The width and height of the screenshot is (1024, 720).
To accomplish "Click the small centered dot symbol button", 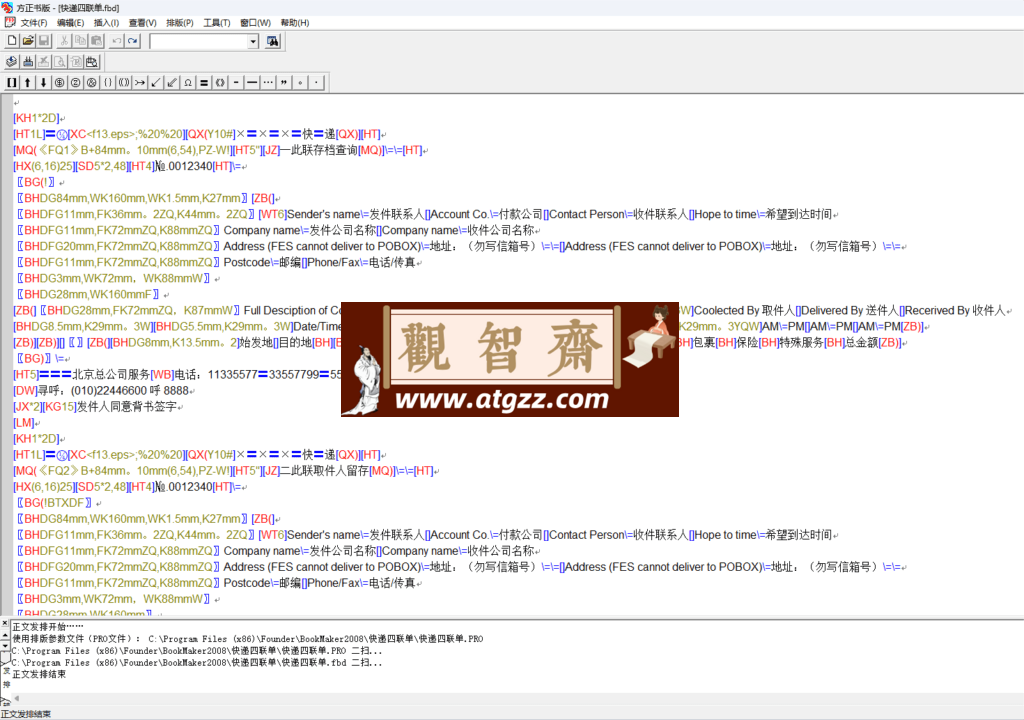I will point(316,82).
